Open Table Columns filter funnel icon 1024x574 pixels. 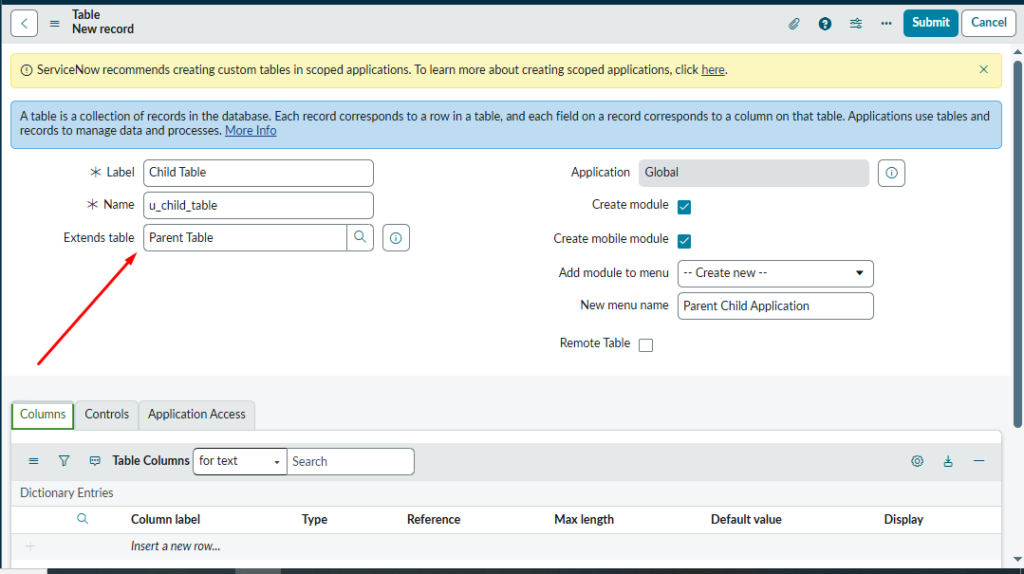point(64,461)
